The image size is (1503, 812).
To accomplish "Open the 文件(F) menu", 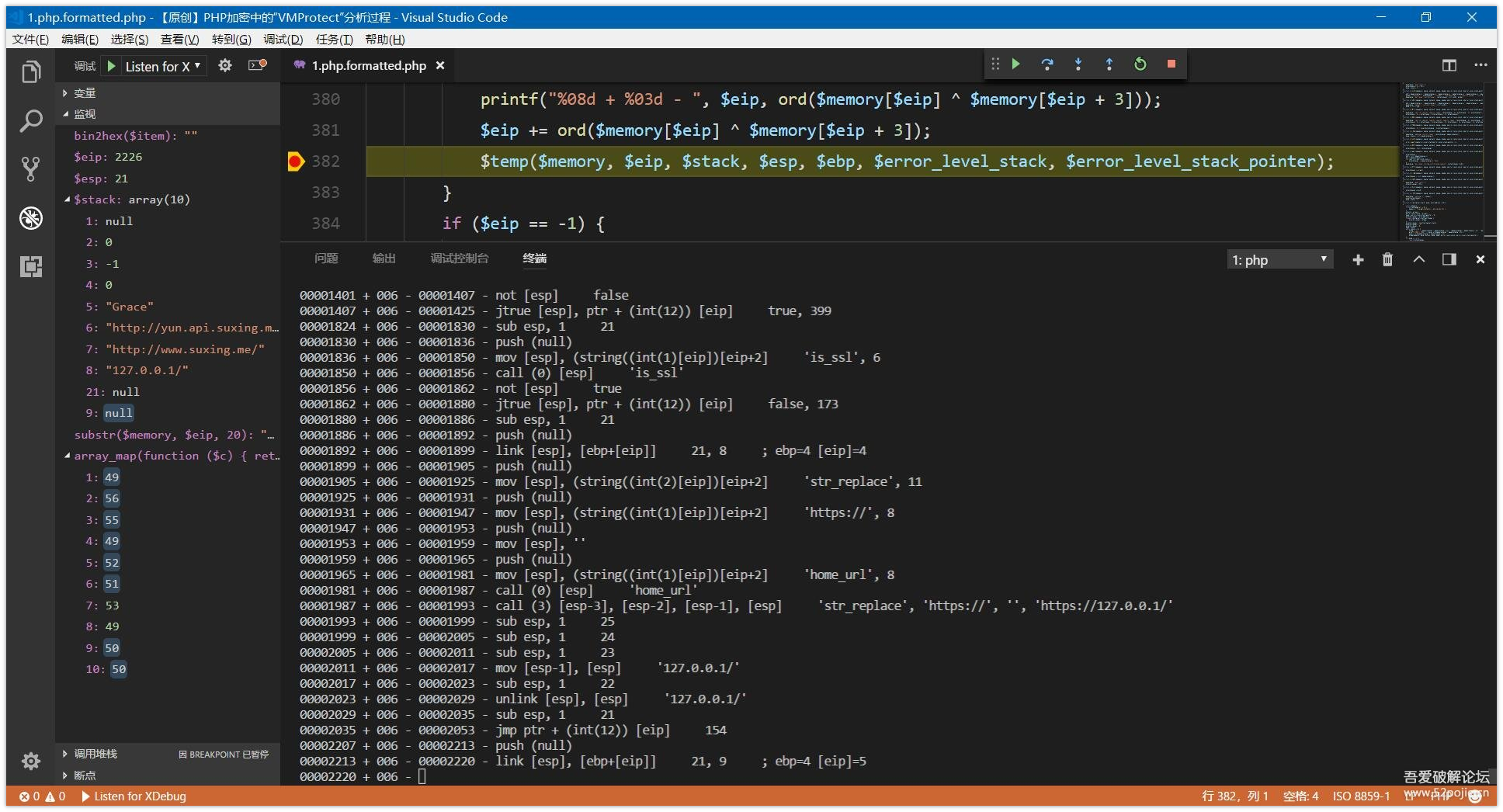I will (30, 39).
